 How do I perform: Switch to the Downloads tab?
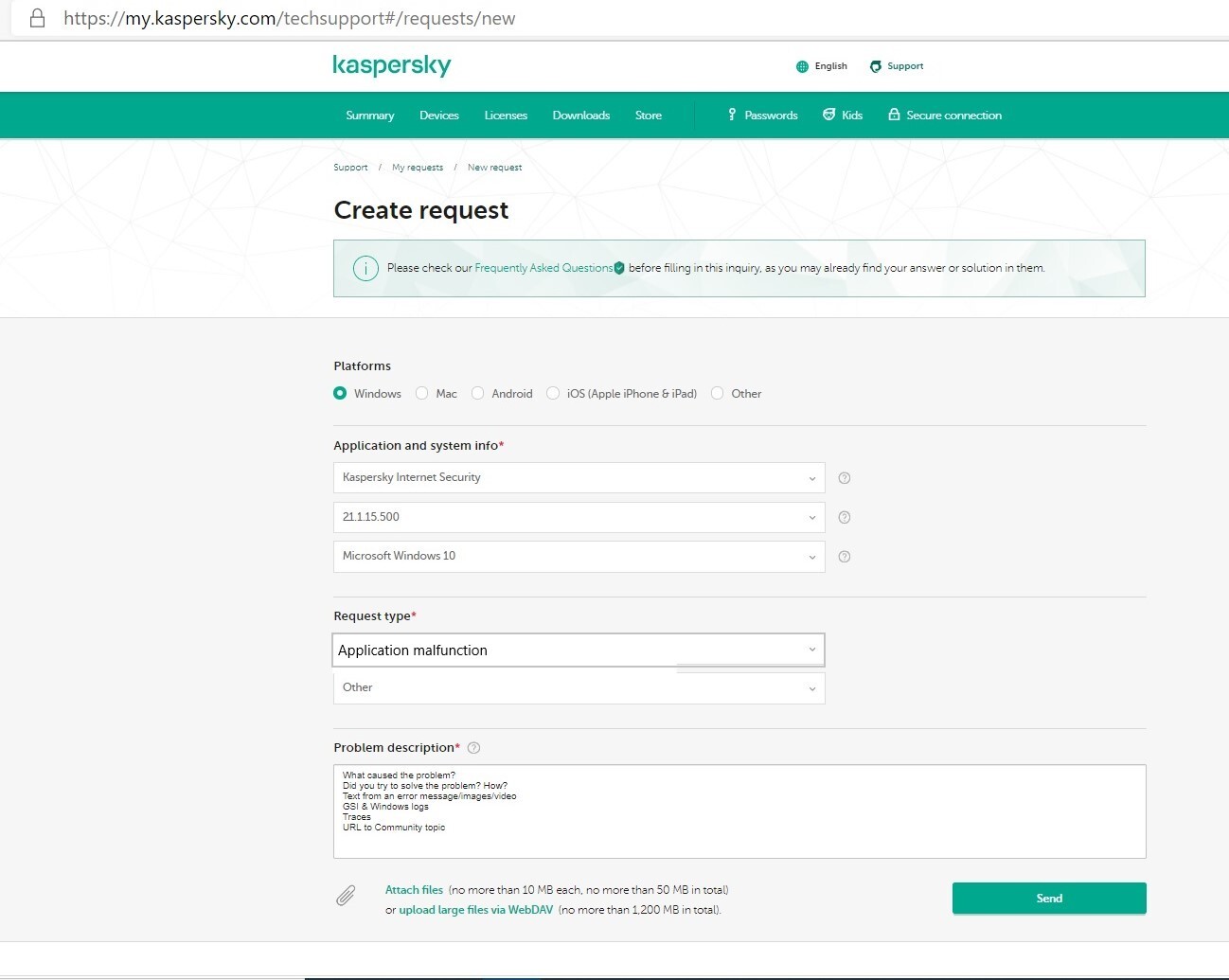pos(581,116)
